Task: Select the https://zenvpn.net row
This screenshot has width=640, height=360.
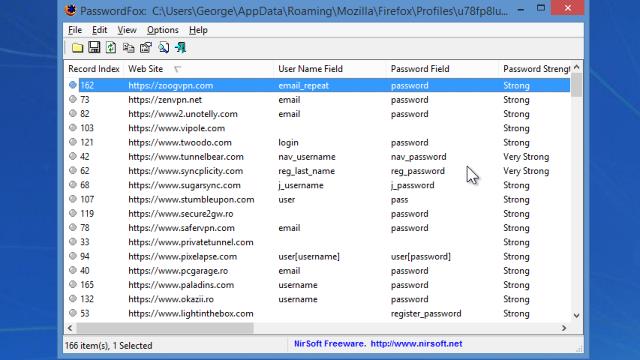Action: pos(317,100)
